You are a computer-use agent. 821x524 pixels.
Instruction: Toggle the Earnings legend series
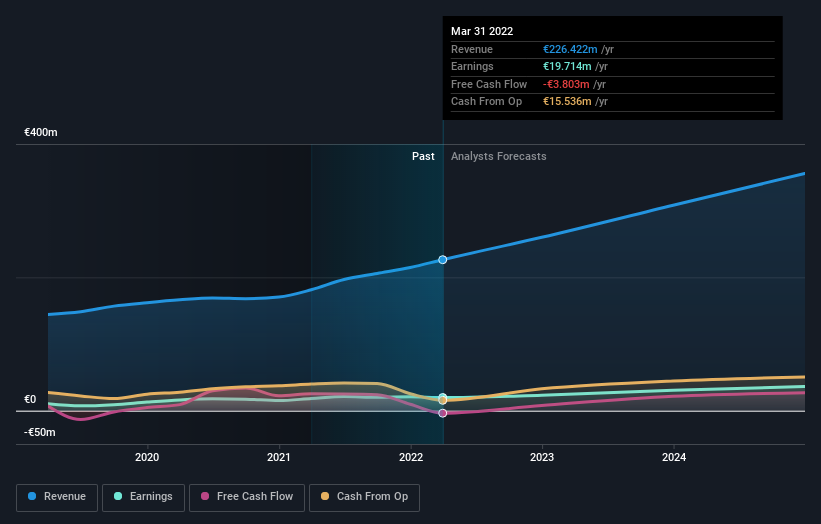pos(143,497)
